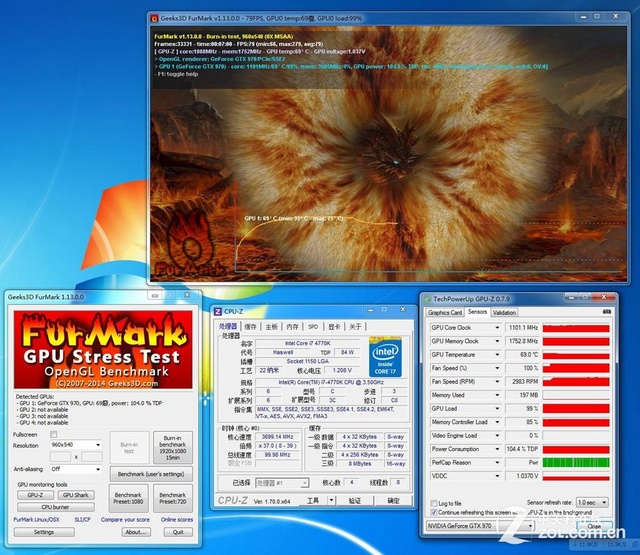640x555 pixels.
Task: Maximize the FurMark render window
Action: click(x=597, y=17)
